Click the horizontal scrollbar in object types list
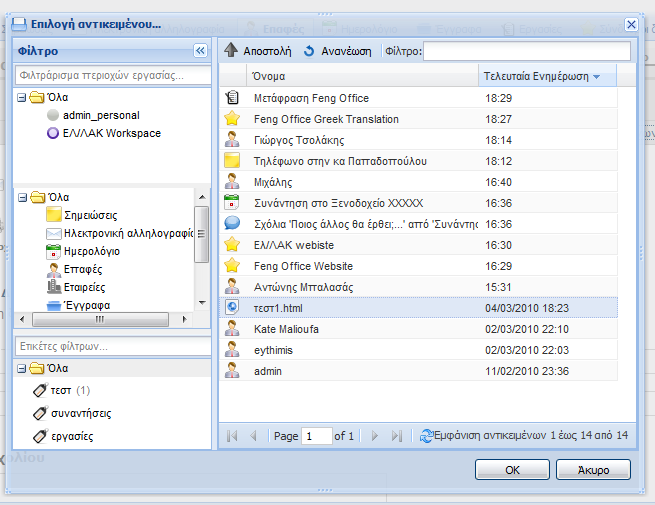 point(99,320)
